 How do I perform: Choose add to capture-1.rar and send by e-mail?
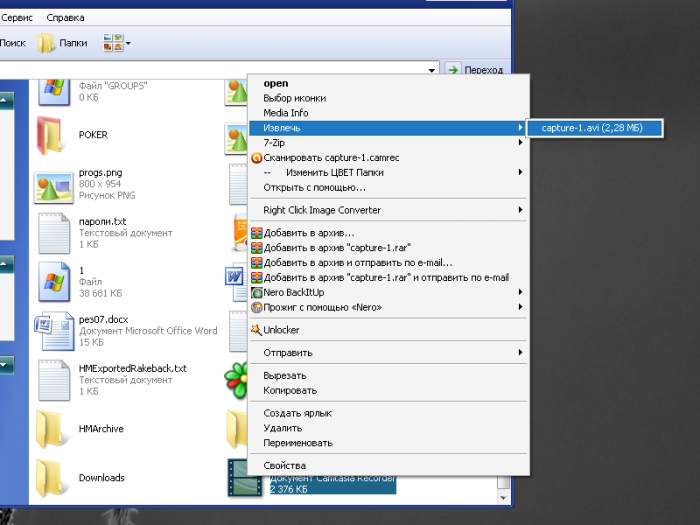(x=388, y=278)
